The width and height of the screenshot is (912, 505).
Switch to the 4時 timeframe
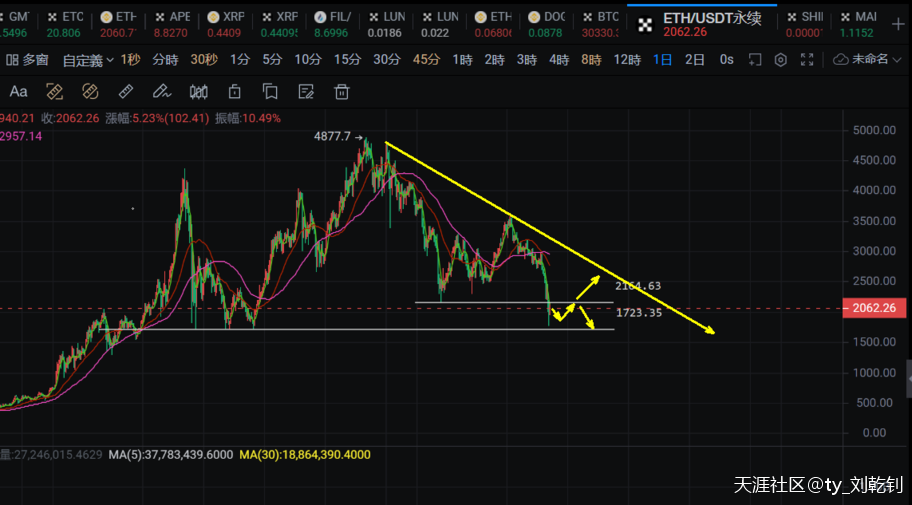[x=559, y=60]
